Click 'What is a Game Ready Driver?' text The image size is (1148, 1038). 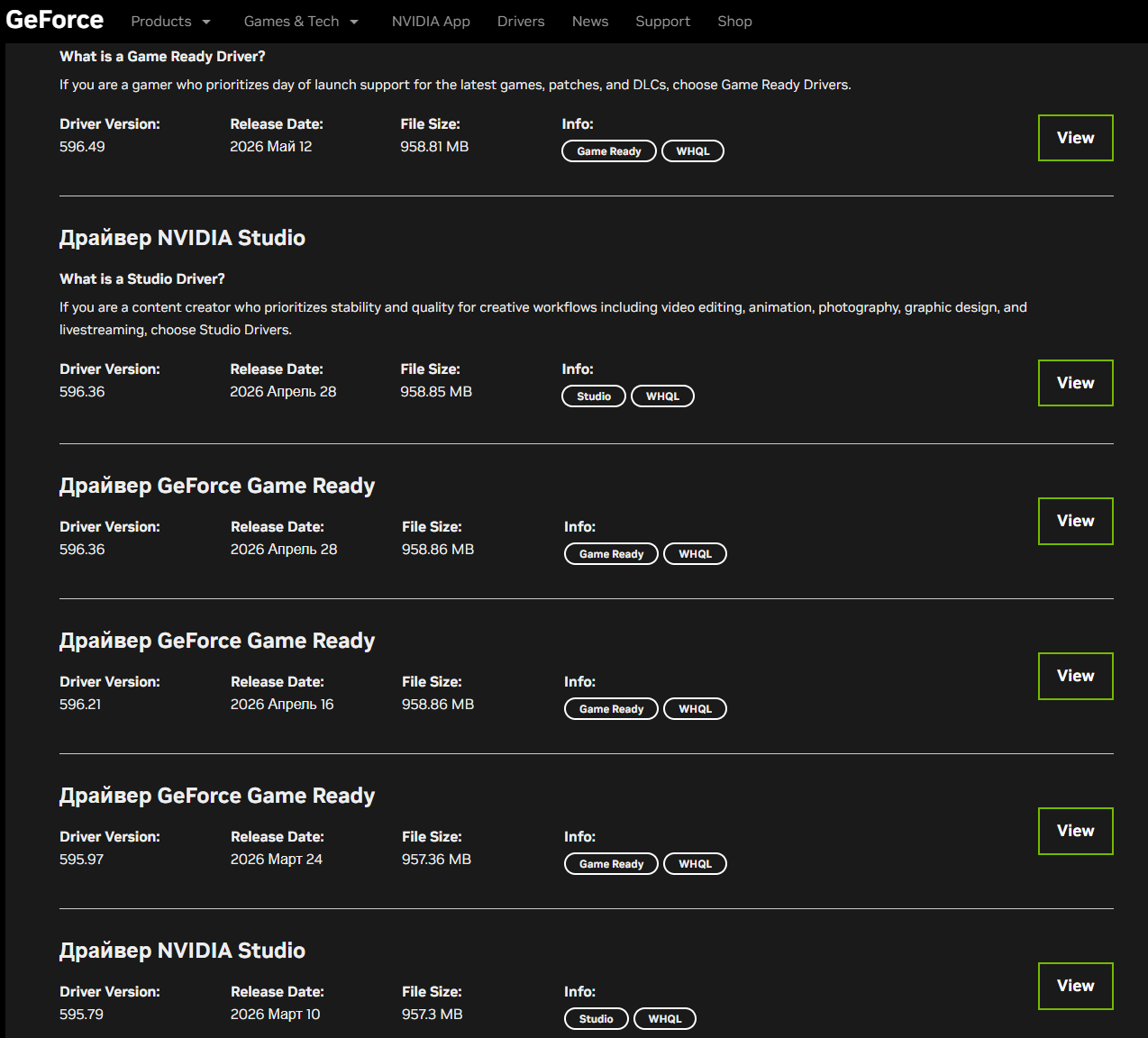(x=162, y=56)
